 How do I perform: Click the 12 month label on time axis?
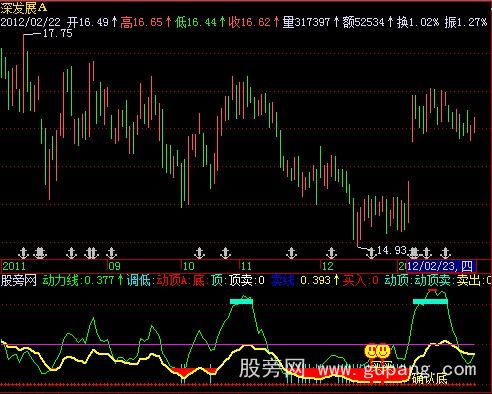(328, 266)
